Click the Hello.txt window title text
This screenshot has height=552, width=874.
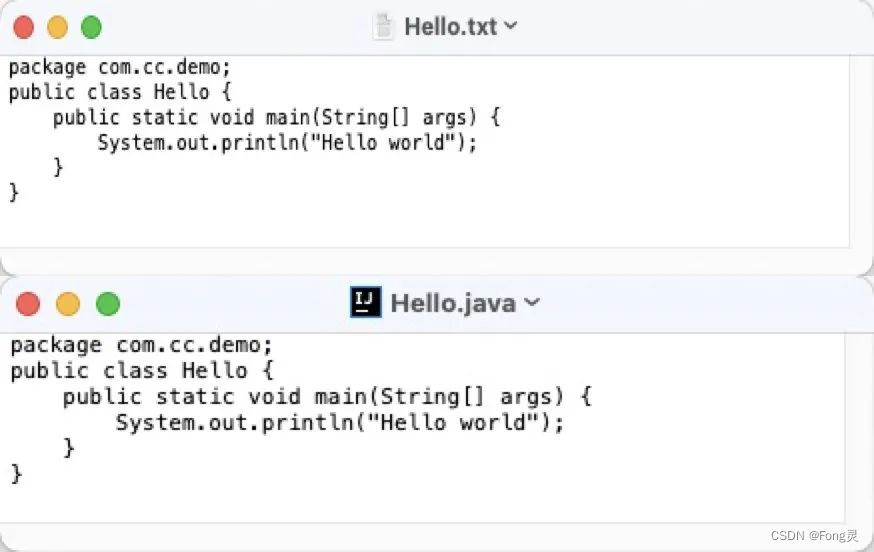point(450,27)
